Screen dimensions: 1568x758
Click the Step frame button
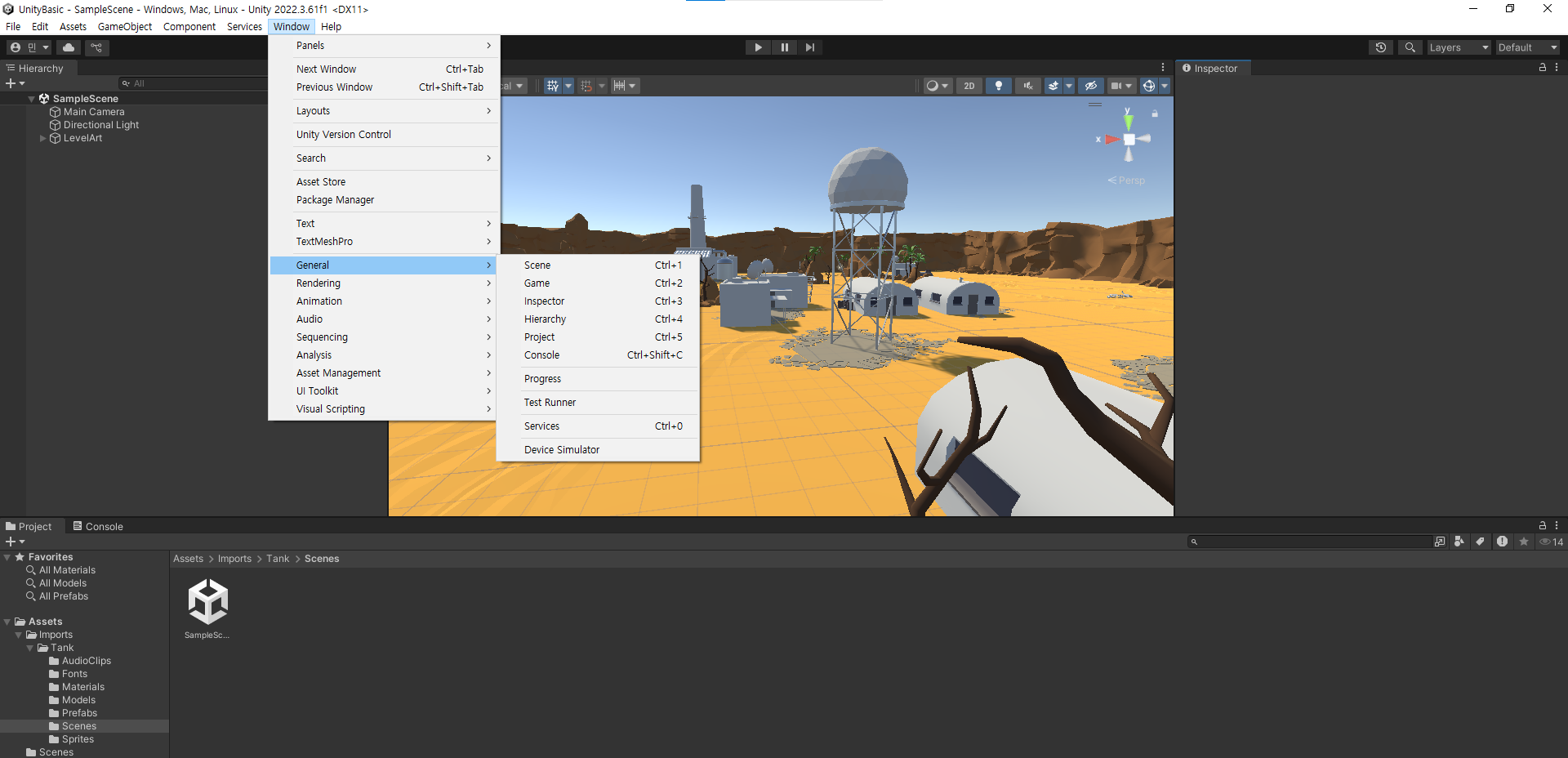[x=809, y=47]
